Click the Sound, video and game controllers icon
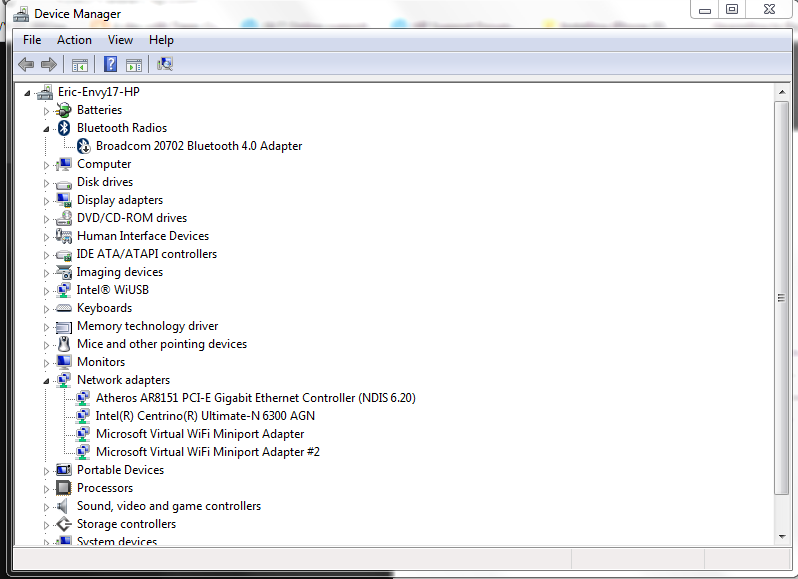This screenshot has height=579, width=798. tap(62, 506)
